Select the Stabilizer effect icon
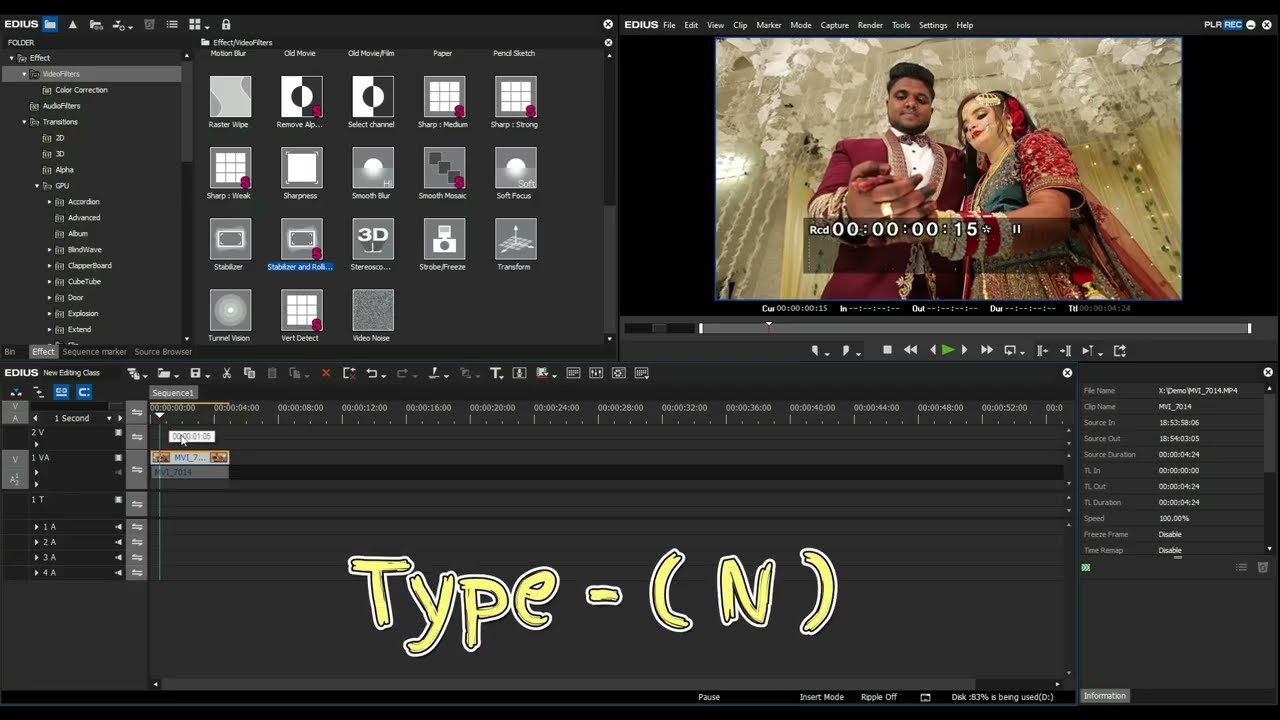Viewport: 1280px width, 720px height. coord(230,239)
